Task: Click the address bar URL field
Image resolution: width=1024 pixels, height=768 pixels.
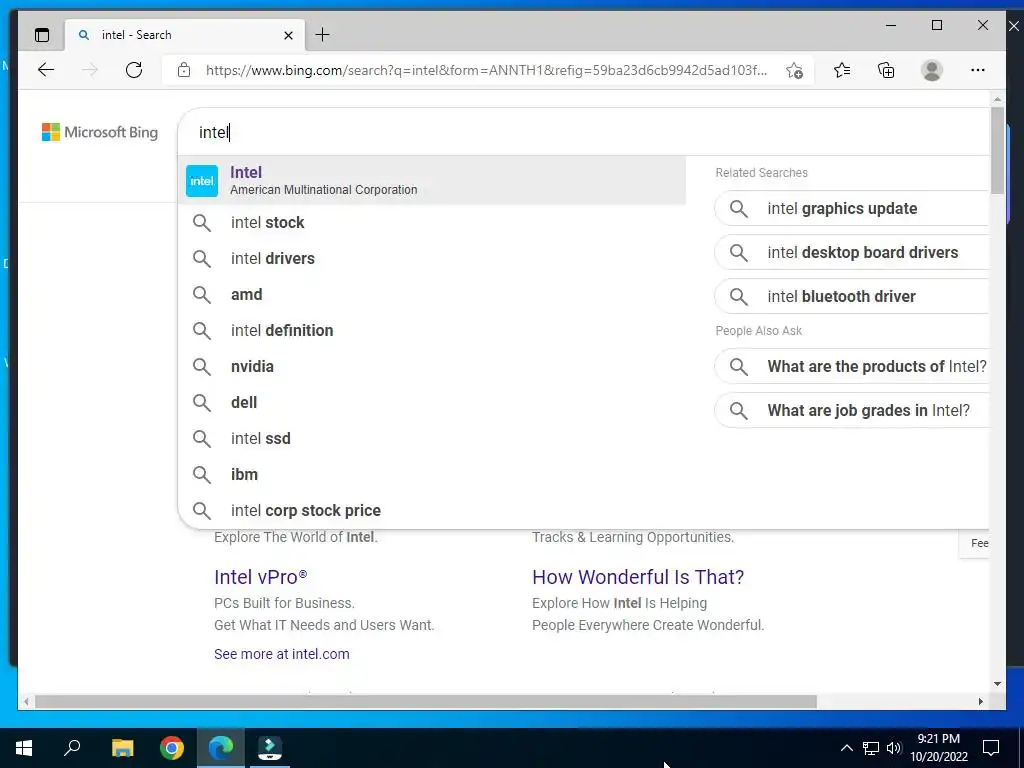Action: (x=487, y=70)
